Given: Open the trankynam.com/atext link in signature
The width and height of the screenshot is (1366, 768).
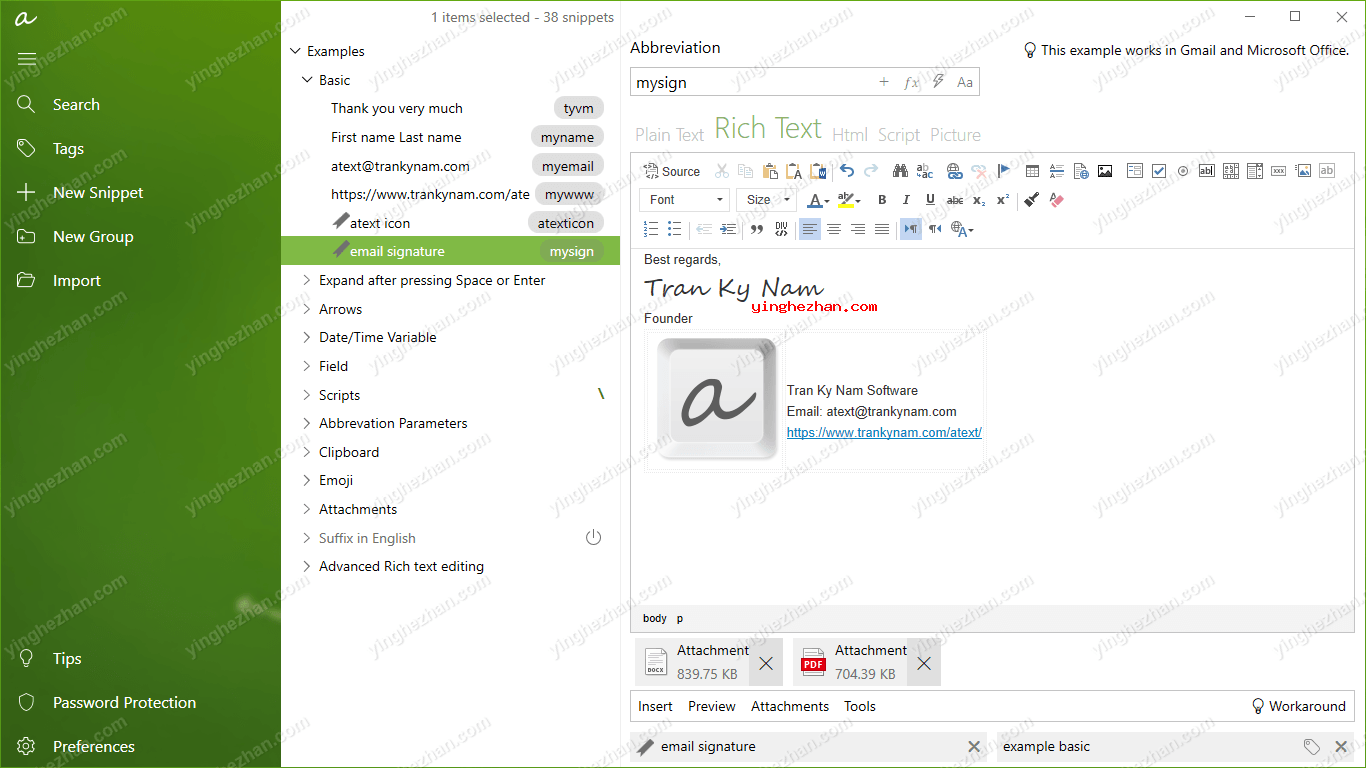Looking at the screenshot, I should pyautogui.click(x=884, y=433).
